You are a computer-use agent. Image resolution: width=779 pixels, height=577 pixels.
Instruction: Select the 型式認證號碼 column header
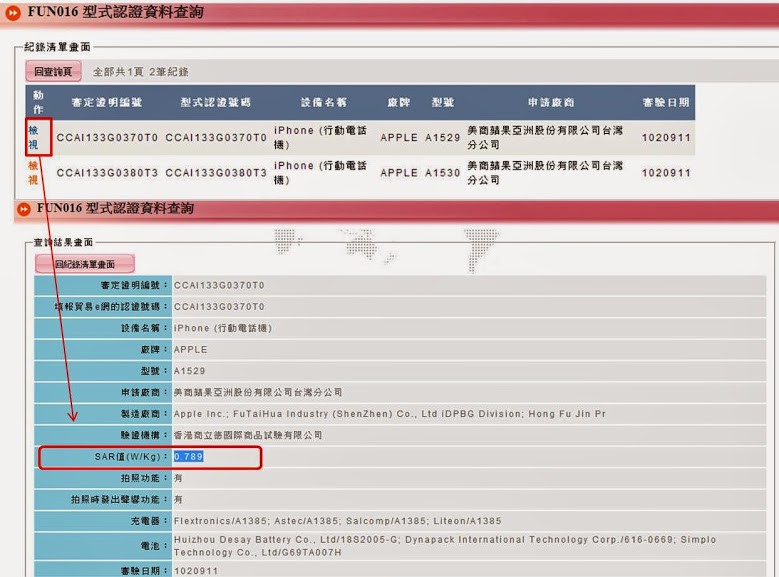[x=216, y=102]
